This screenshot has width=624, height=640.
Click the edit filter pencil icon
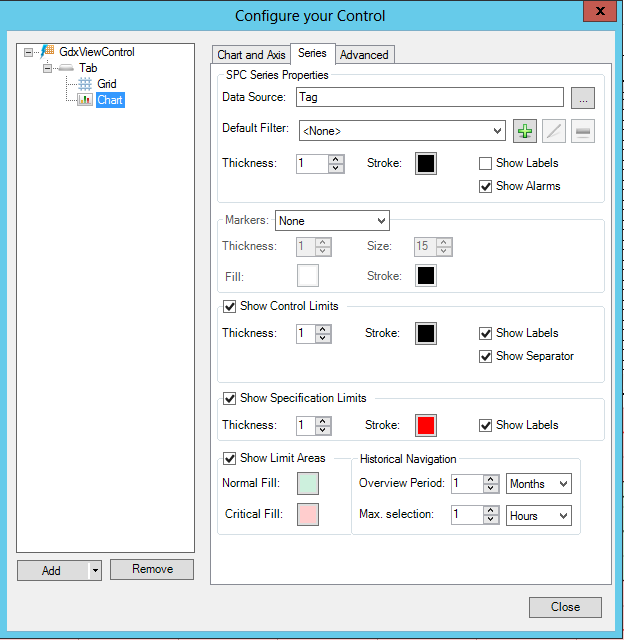click(554, 131)
